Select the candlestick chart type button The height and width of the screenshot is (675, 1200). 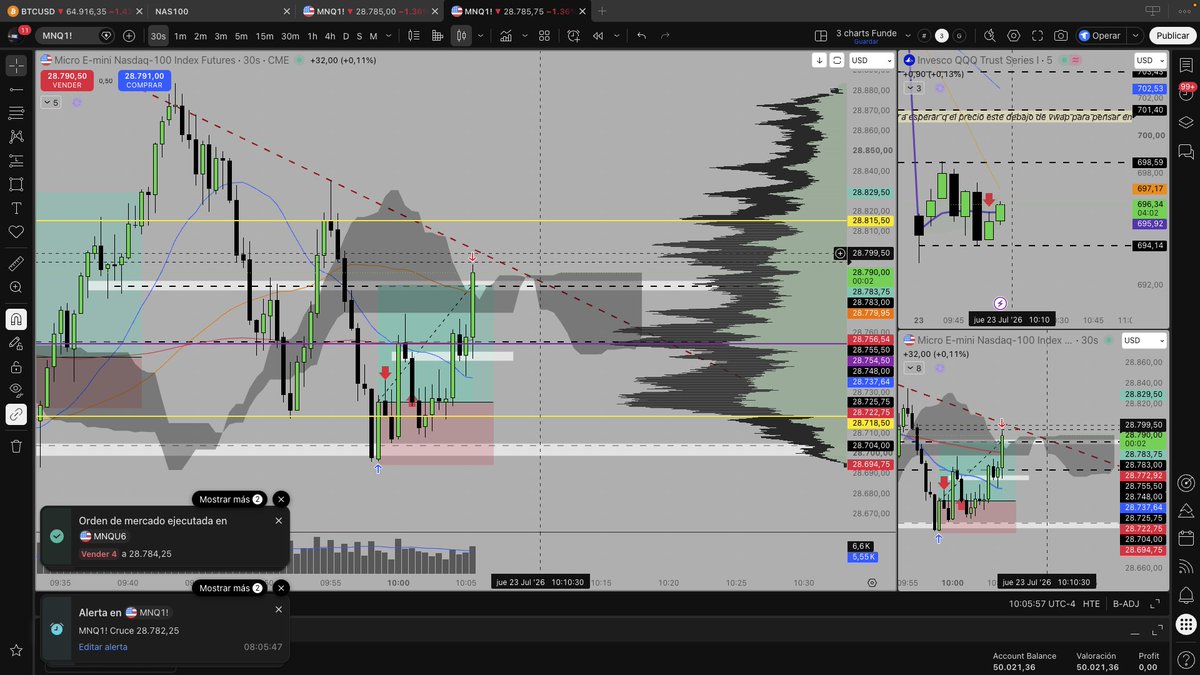click(x=460, y=35)
